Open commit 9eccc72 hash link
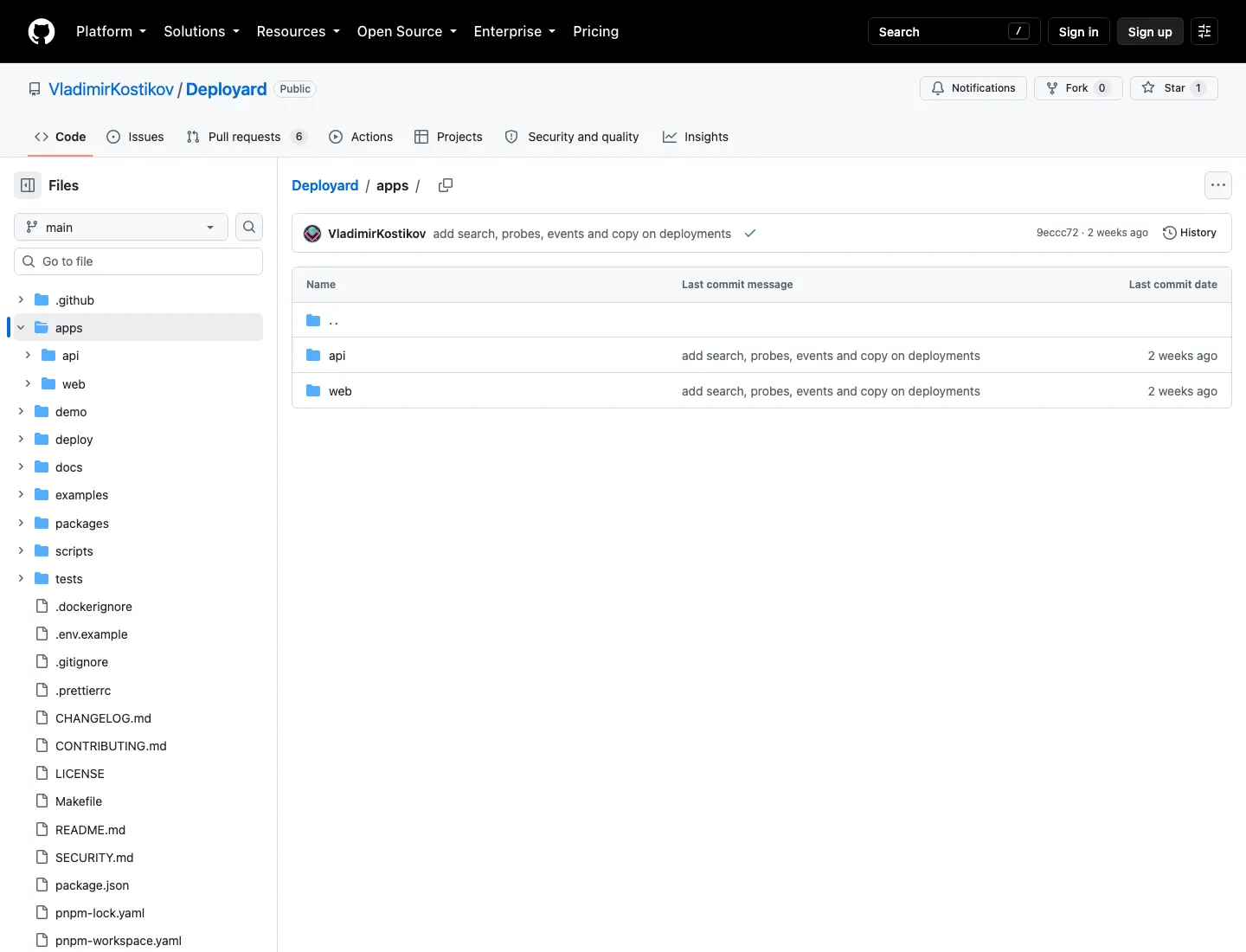1246x952 pixels. tap(1057, 233)
